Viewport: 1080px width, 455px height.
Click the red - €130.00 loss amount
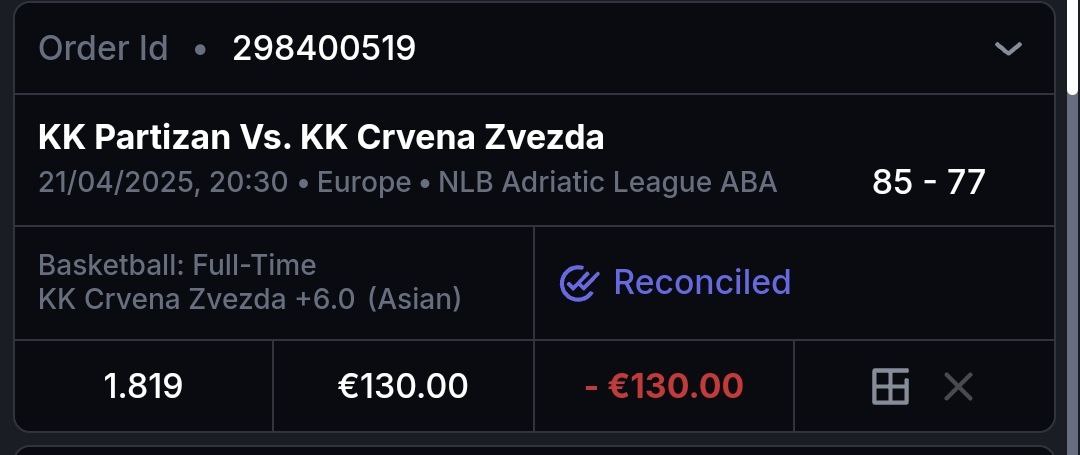click(x=663, y=386)
